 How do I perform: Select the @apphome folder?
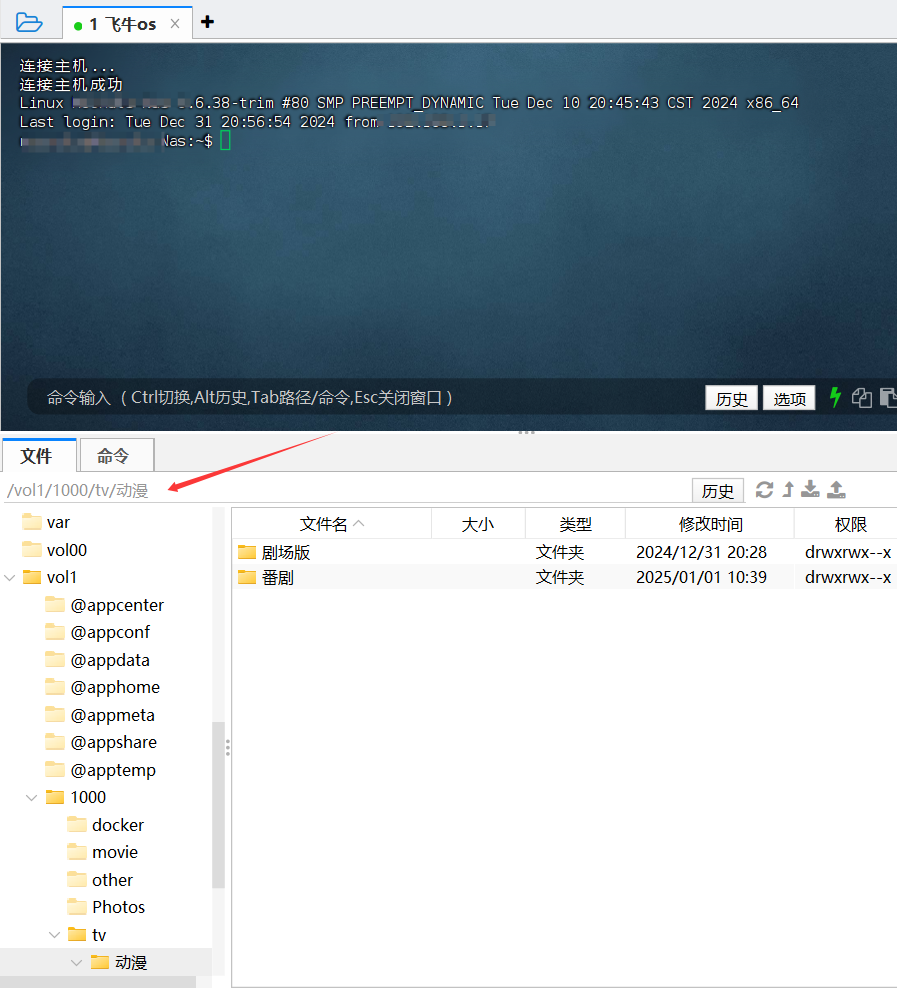103,687
